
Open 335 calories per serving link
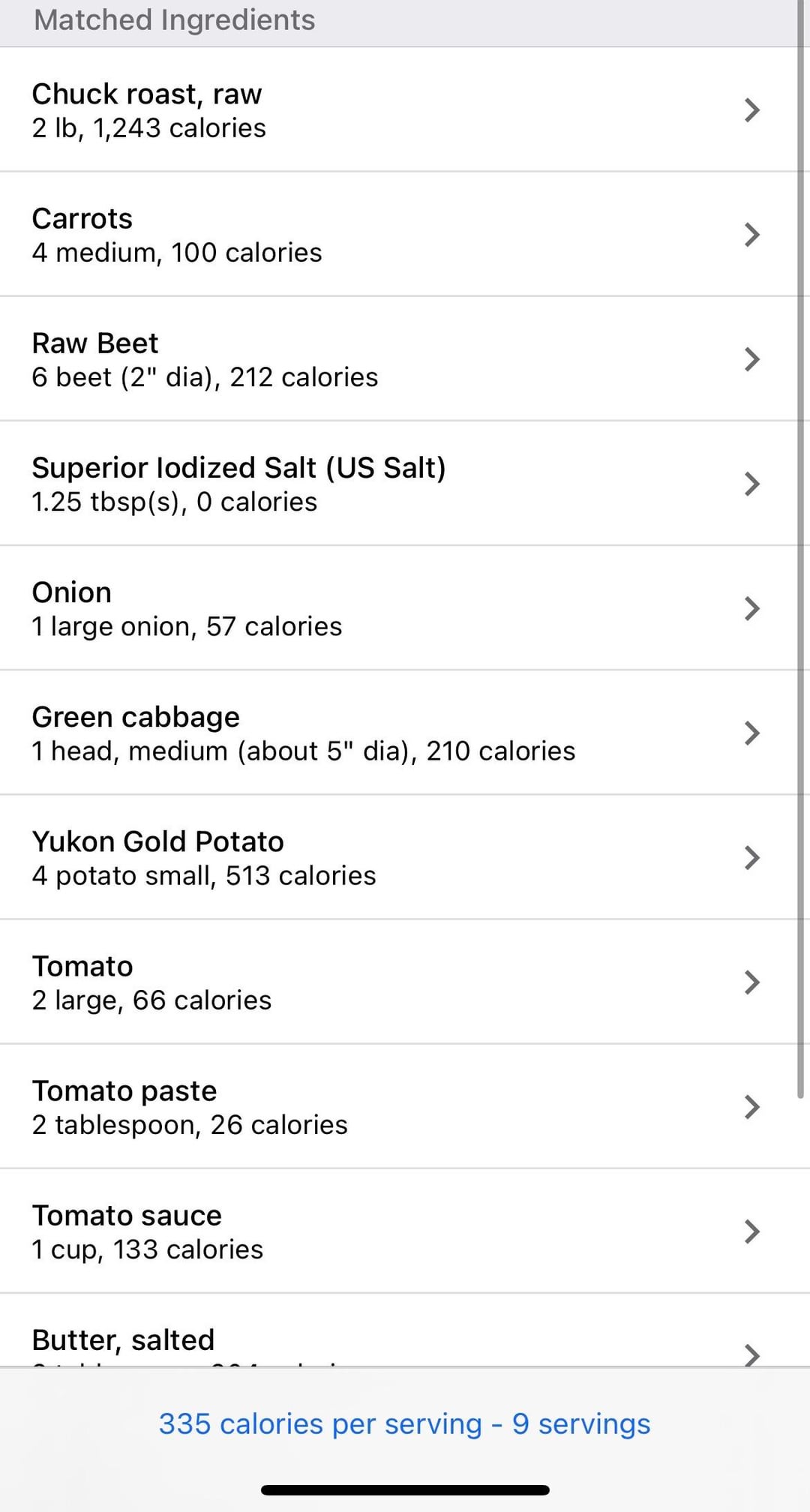point(404,1423)
